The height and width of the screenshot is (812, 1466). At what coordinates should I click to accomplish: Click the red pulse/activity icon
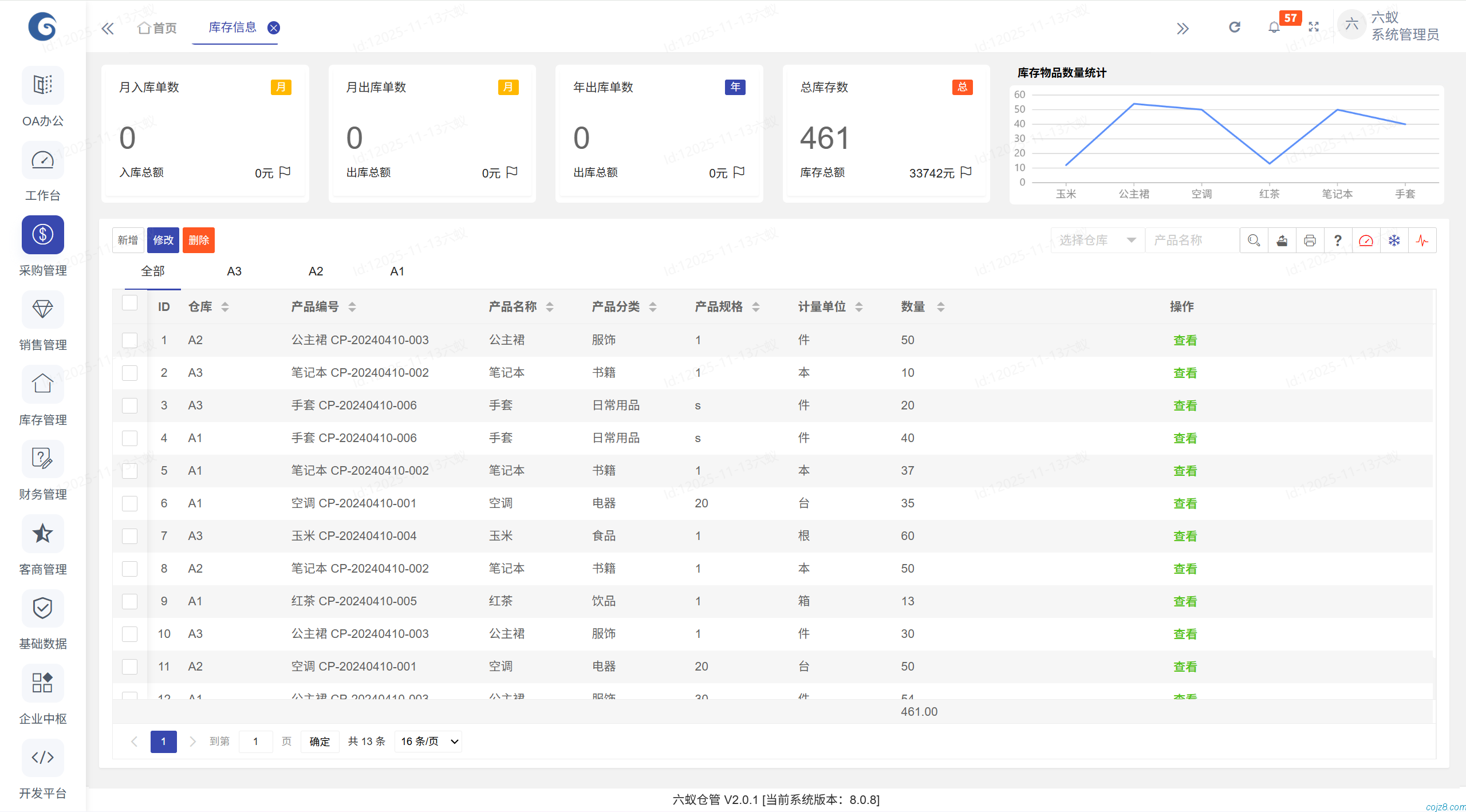click(x=1422, y=240)
